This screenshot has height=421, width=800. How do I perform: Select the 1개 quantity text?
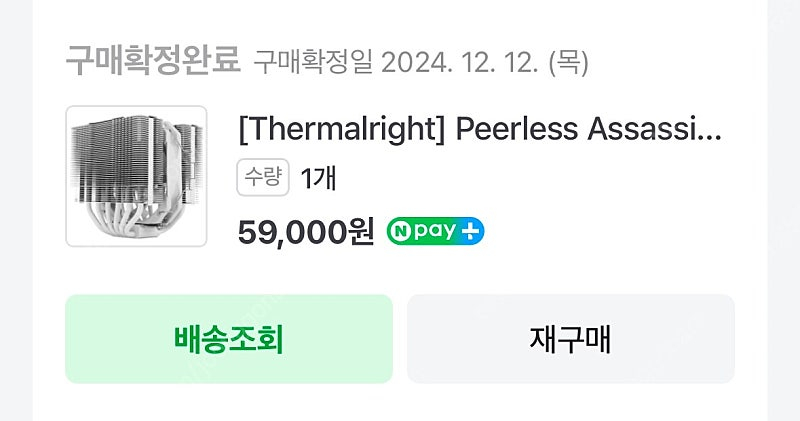click(x=318, y=178)
